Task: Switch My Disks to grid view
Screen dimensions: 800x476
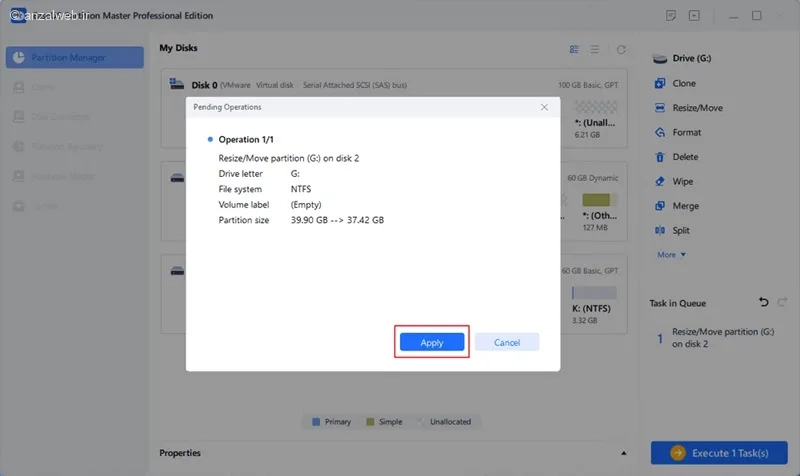Action: click(x=574, y=49)
